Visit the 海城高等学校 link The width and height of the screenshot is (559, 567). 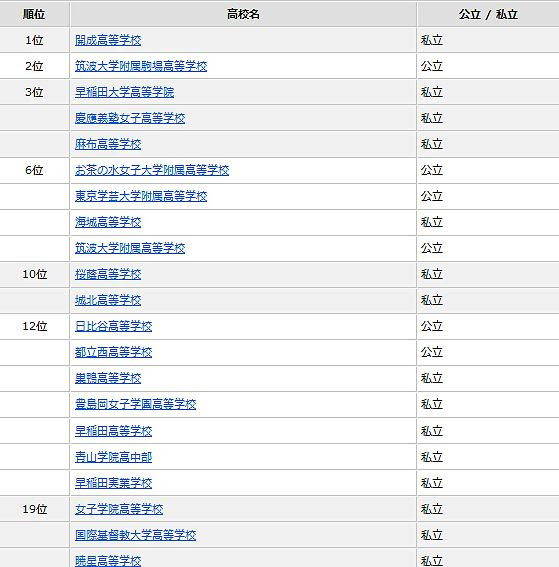point(108,222)
